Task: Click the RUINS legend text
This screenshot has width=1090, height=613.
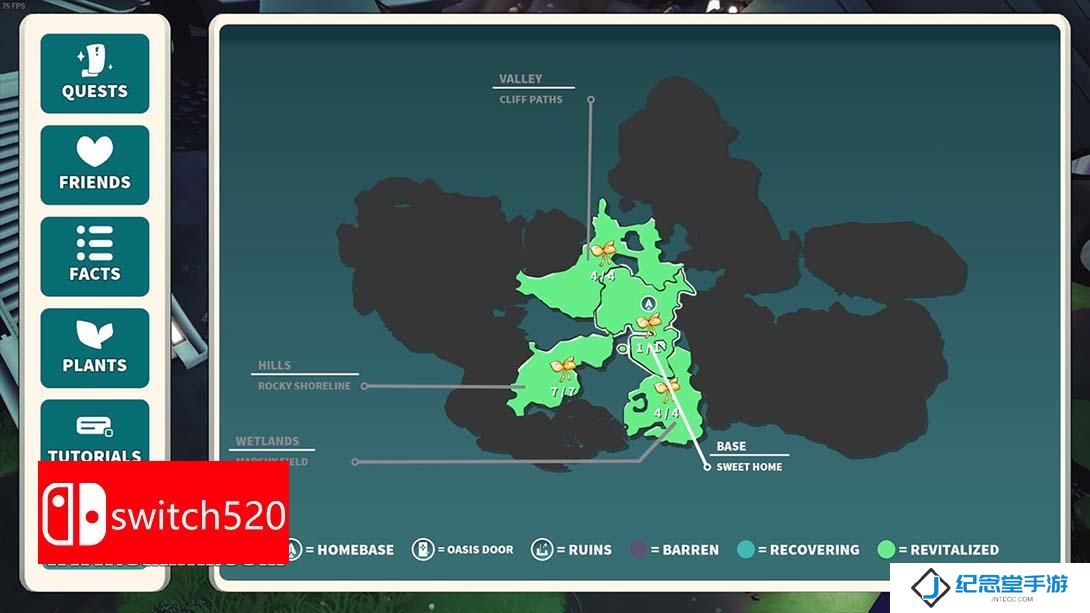Action: point(590,550)
